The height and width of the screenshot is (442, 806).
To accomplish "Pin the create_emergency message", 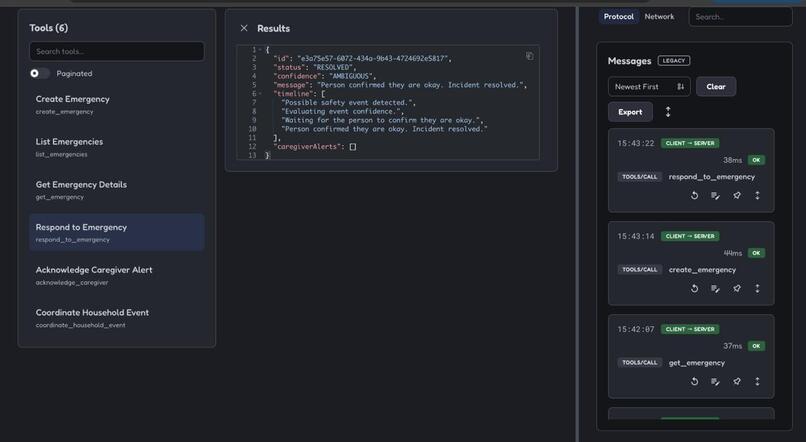I will pos(737,288).
